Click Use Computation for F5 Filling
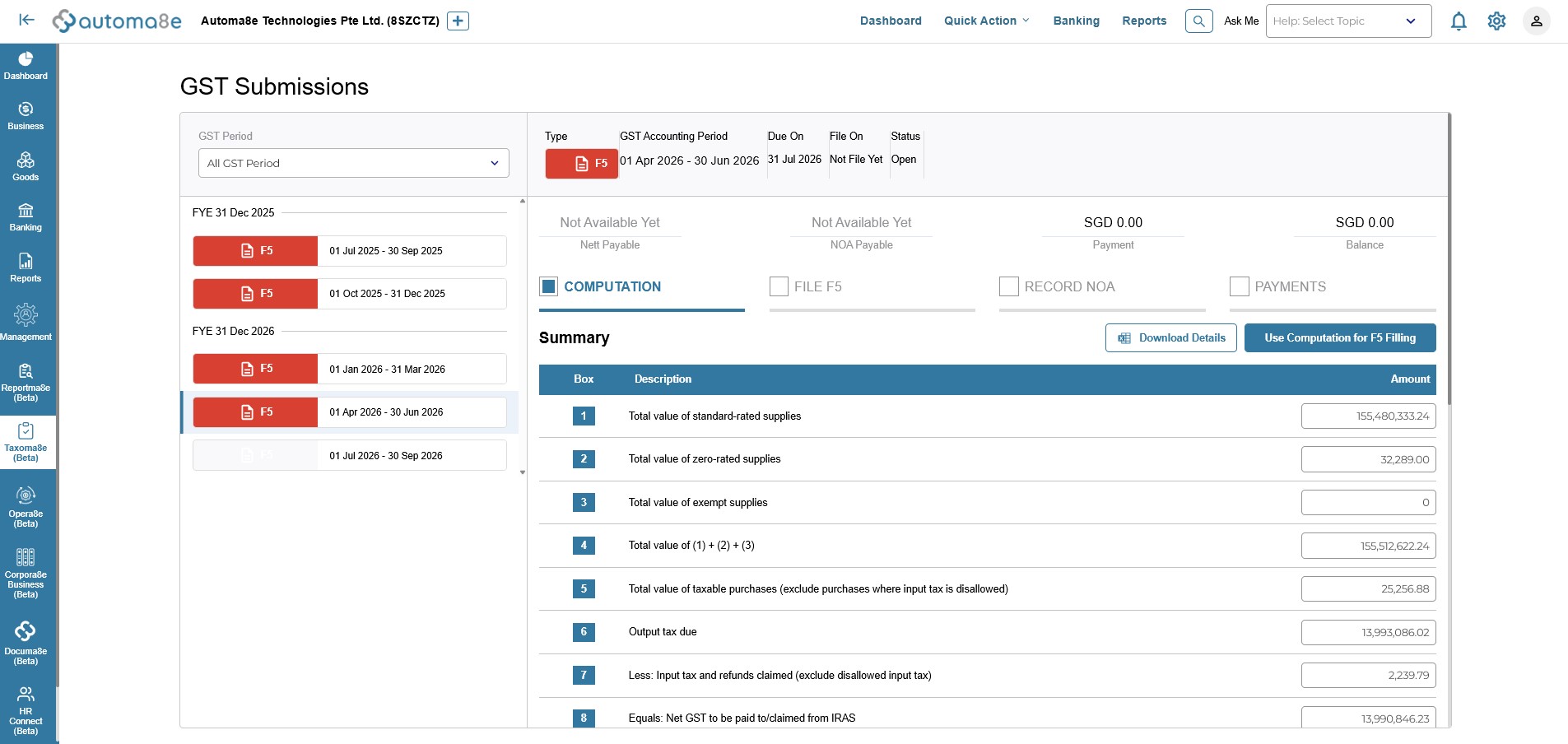The height and width of the screenshot is (744, 1568). pos(1340,337)
